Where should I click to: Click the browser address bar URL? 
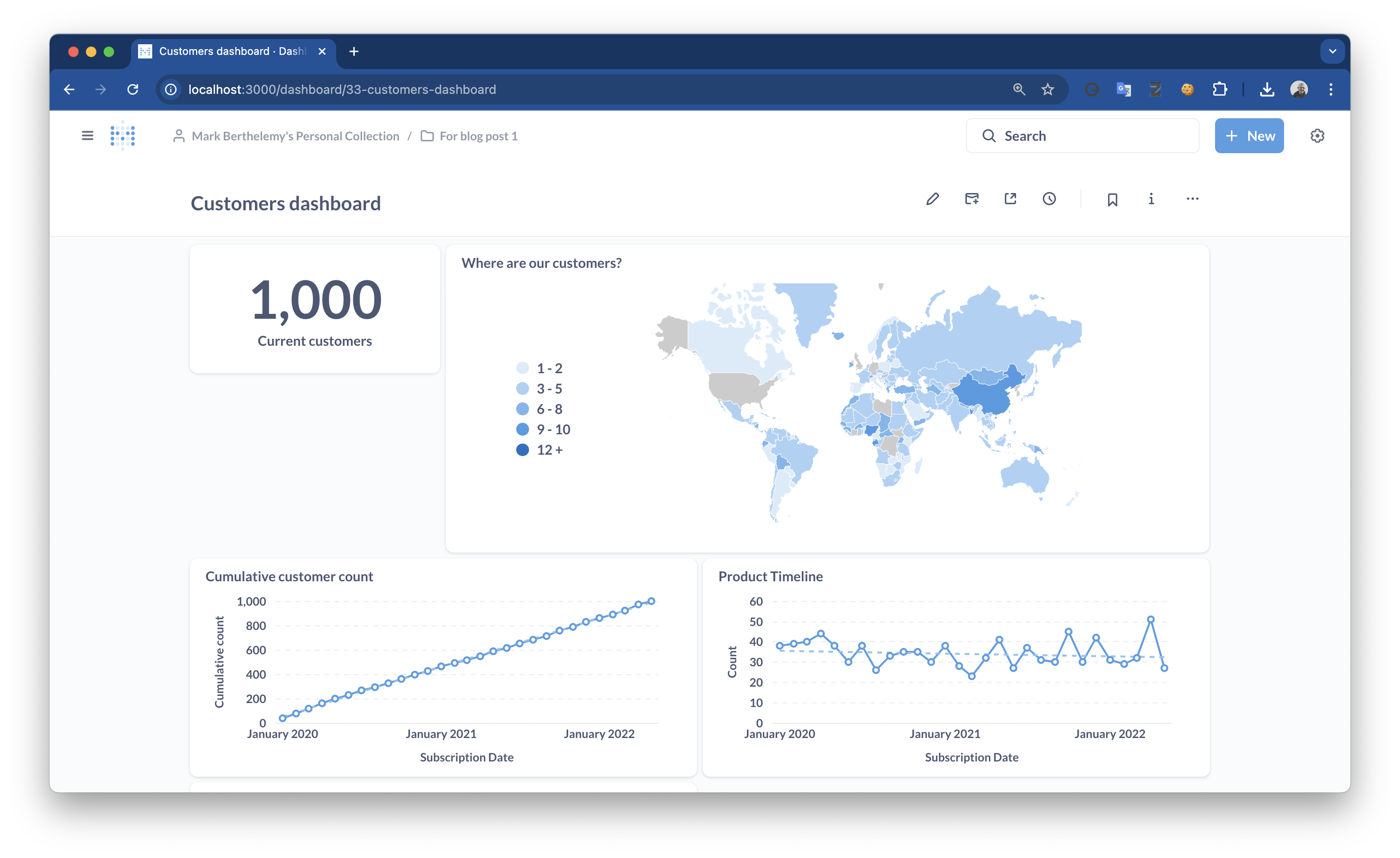[x=342, y=89]
